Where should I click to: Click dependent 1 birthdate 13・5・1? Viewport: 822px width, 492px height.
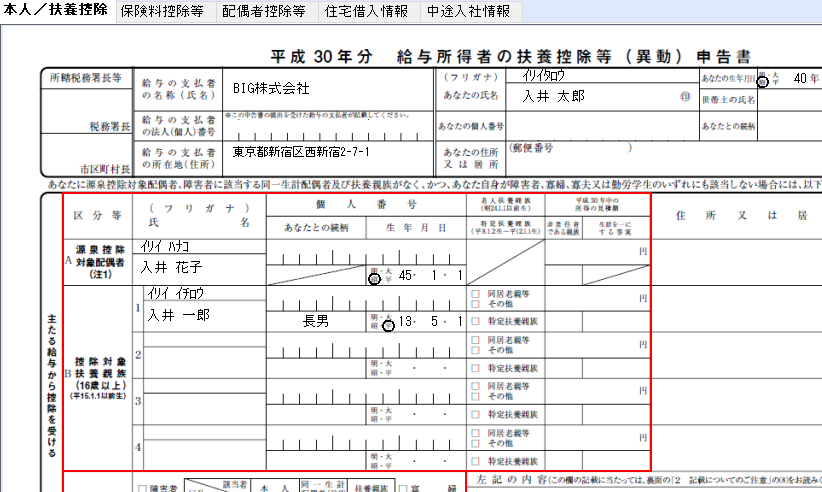[430, 321]
